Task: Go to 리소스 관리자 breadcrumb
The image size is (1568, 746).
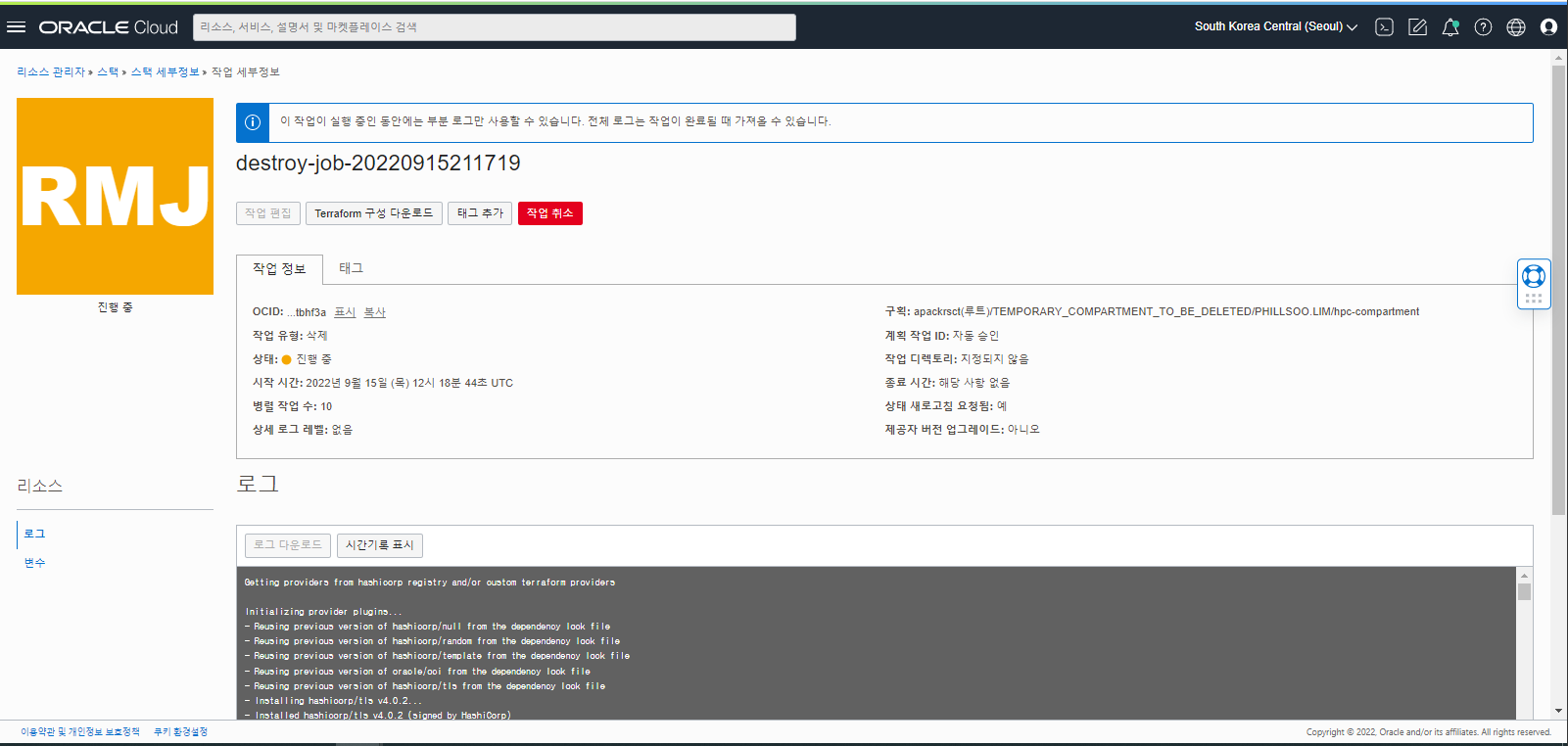Action: coord(51,72)
